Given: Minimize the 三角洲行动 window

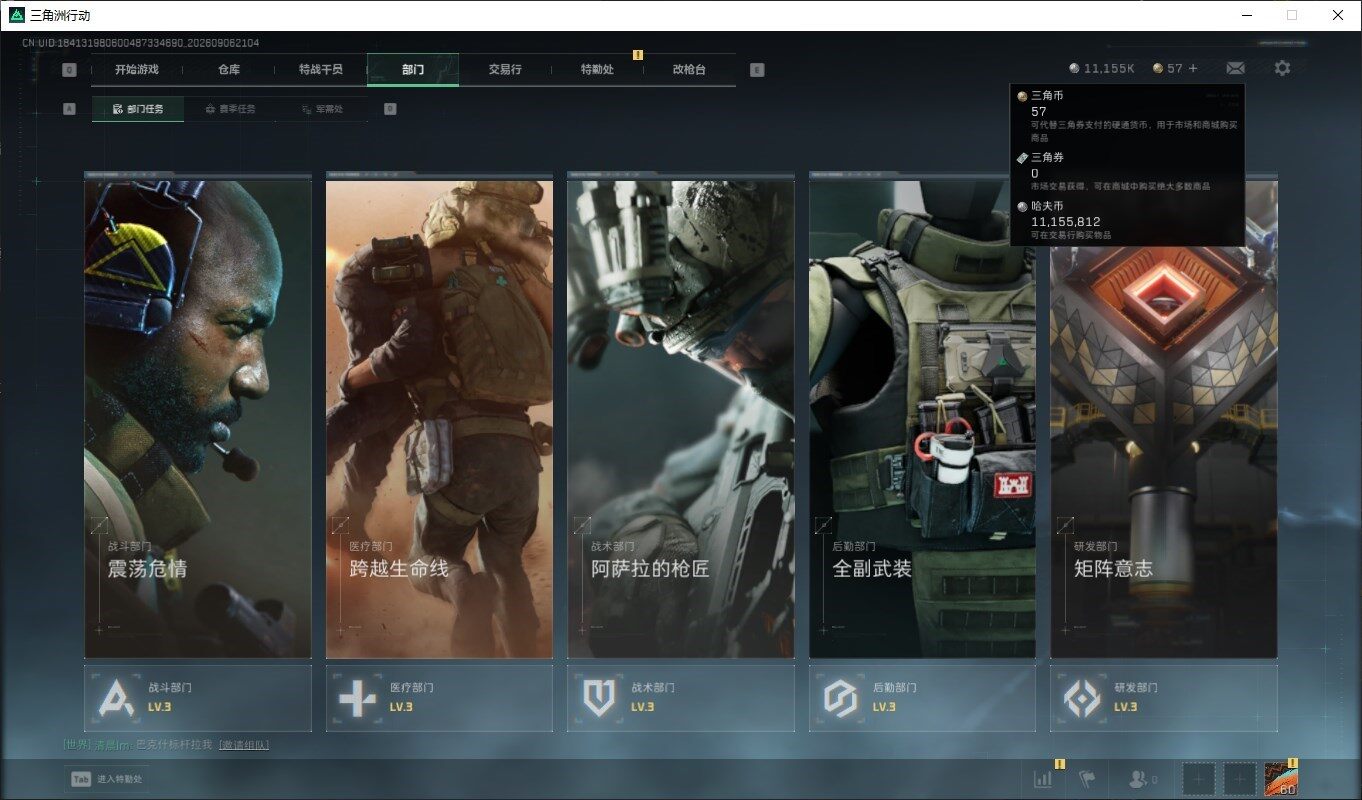Looking at the screenshot, I should pos(1247,15).
